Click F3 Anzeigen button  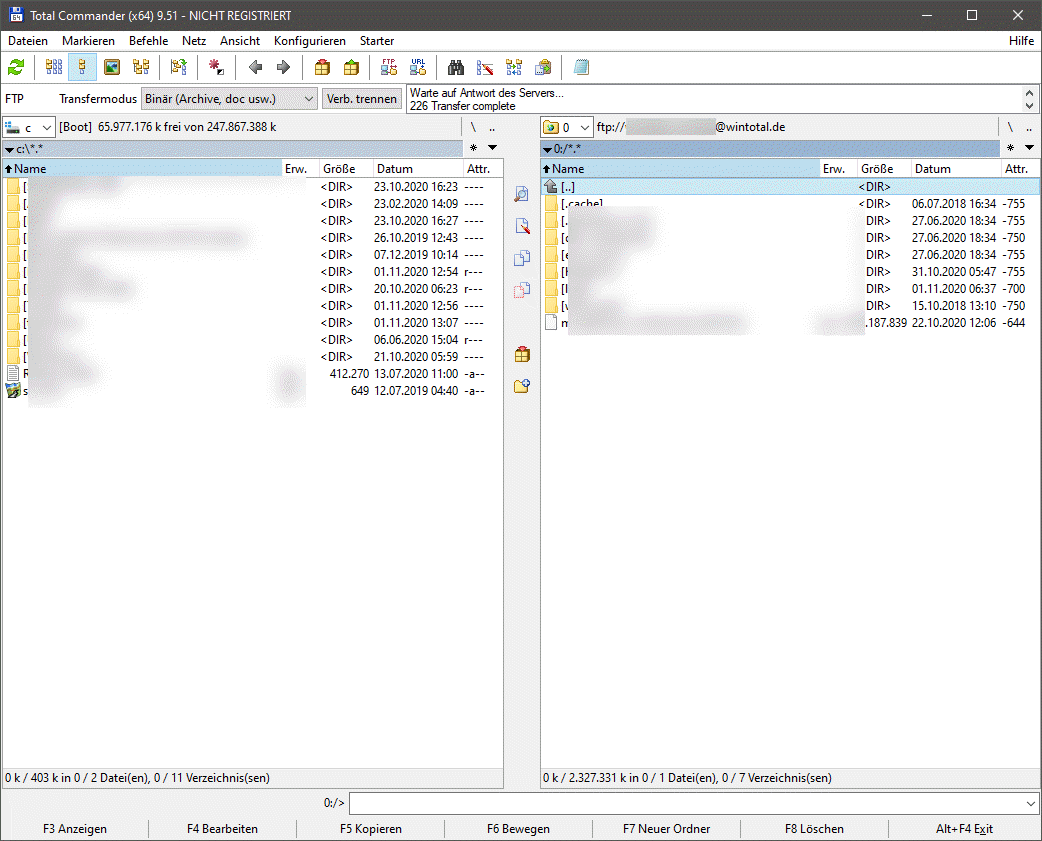click(x=75, y=828)
